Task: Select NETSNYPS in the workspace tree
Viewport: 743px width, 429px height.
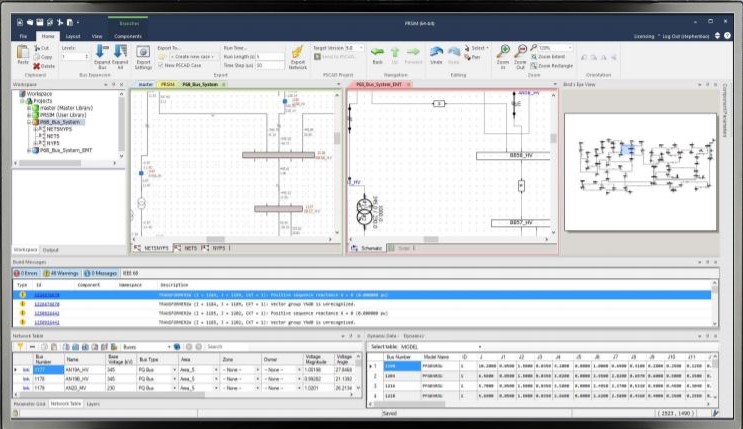Action: [59, 129]
